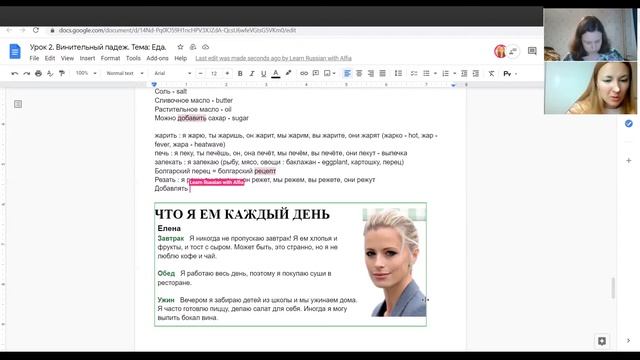The image size is (640, 360).
Task: Open the File menu
Action: click(x=34, y=58)
